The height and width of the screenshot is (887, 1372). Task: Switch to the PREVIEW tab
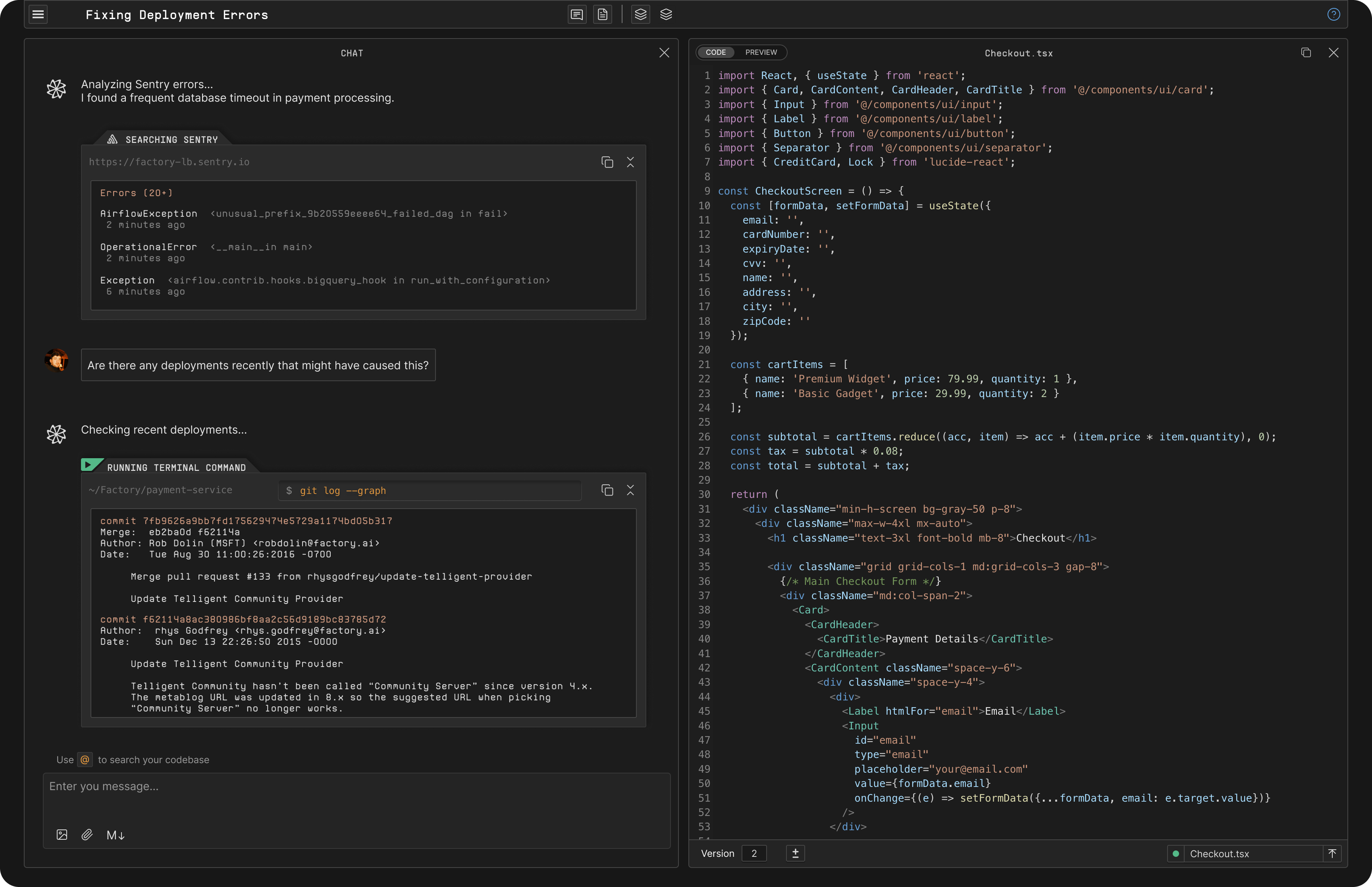(x=761, y=52)
